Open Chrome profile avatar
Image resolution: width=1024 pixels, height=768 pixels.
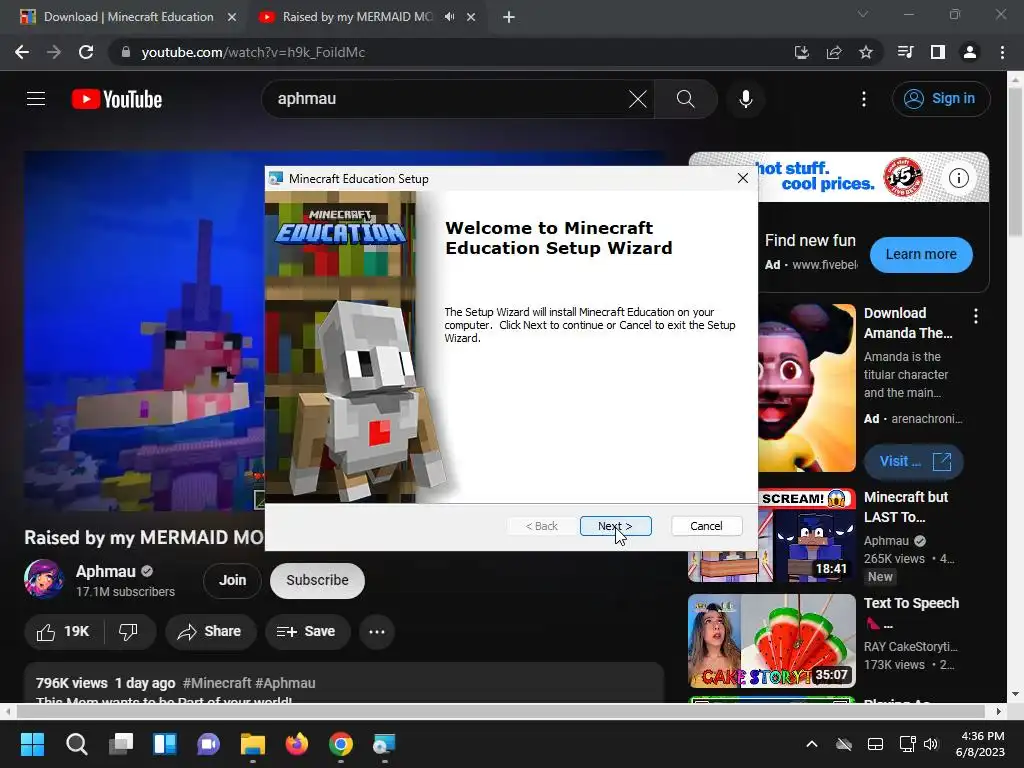pyautogui.click(x=970, y=52)
